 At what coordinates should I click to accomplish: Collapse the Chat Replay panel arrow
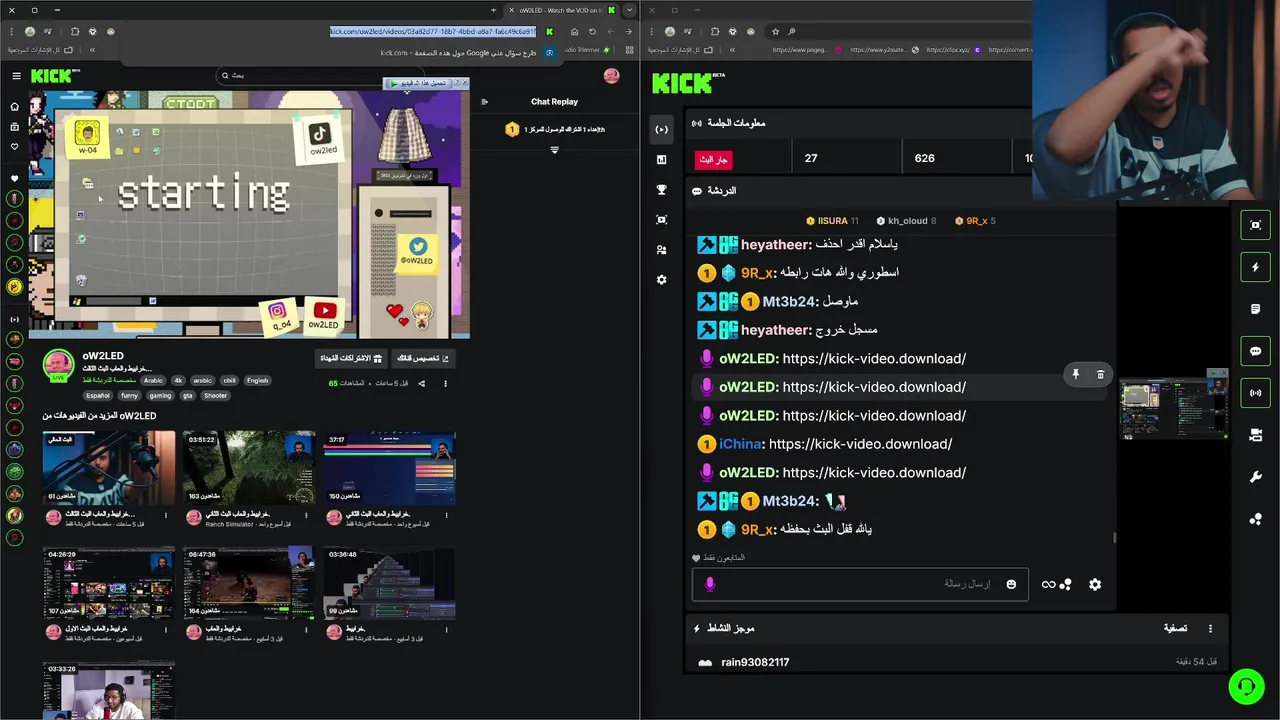[484, 101]
